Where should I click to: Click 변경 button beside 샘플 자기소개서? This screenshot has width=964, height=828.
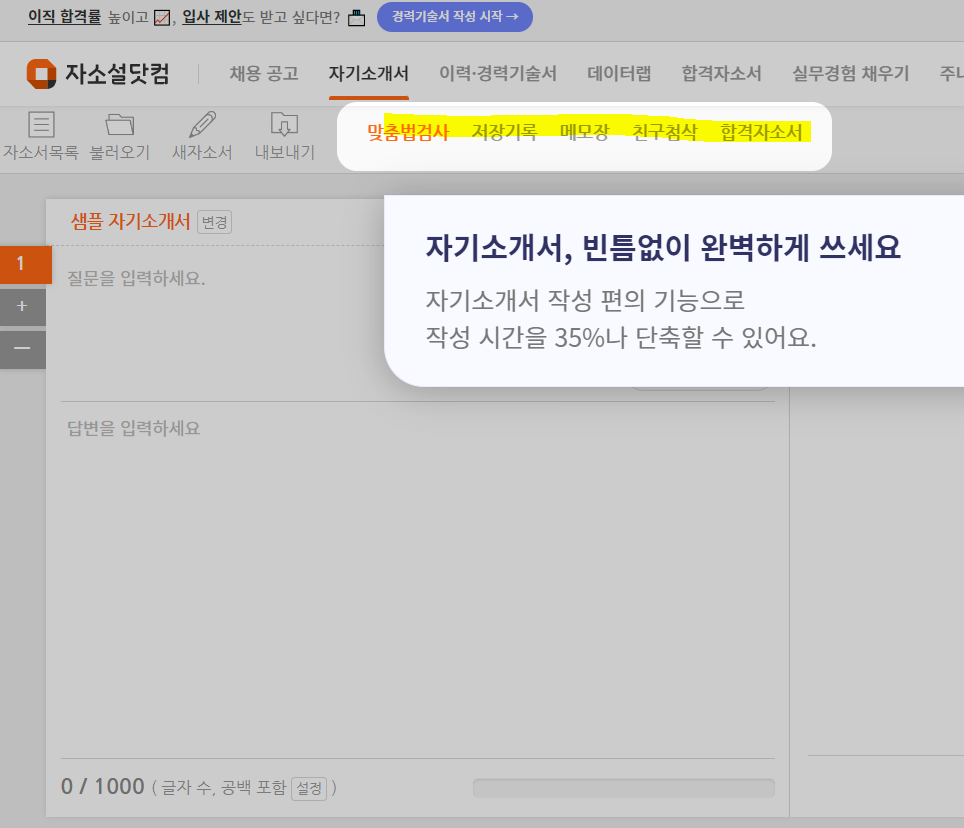[x=215, y=222]
